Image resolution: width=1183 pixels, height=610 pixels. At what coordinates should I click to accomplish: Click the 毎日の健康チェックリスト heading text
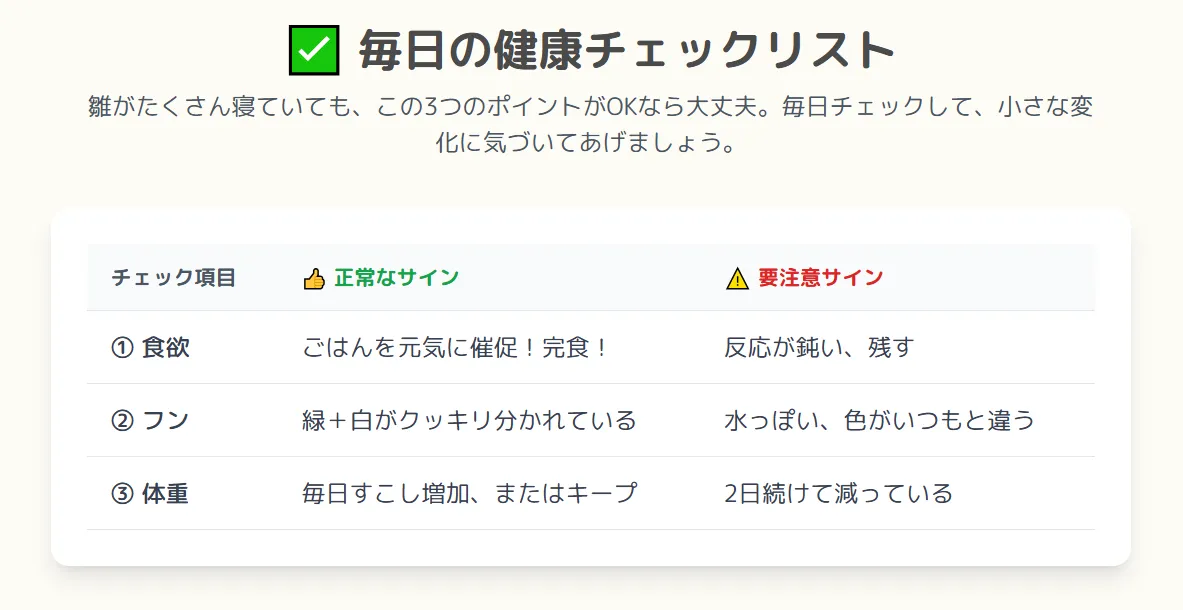click(x=626, y=51)
